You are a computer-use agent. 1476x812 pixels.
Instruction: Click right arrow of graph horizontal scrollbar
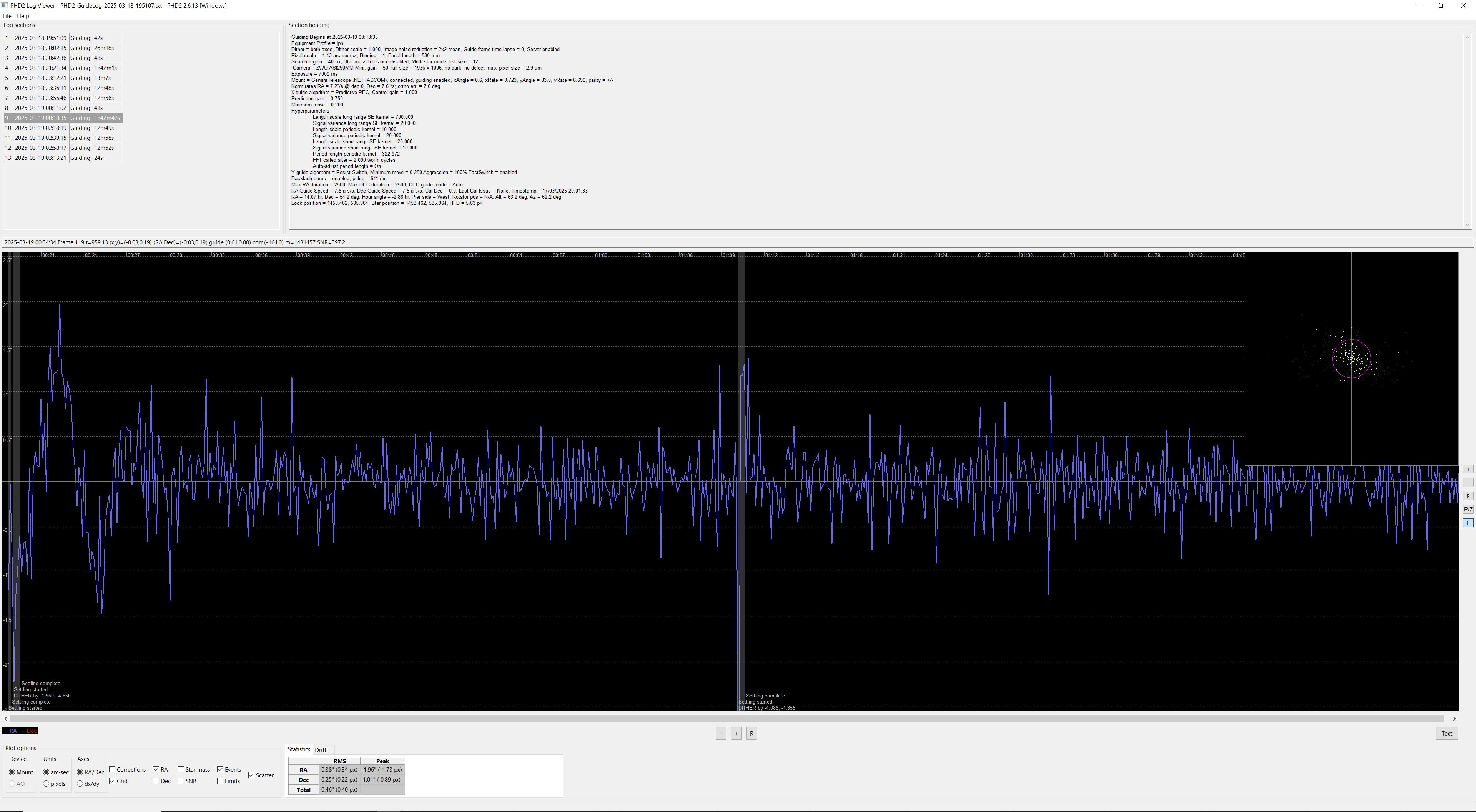click(x=1454, y=719)
